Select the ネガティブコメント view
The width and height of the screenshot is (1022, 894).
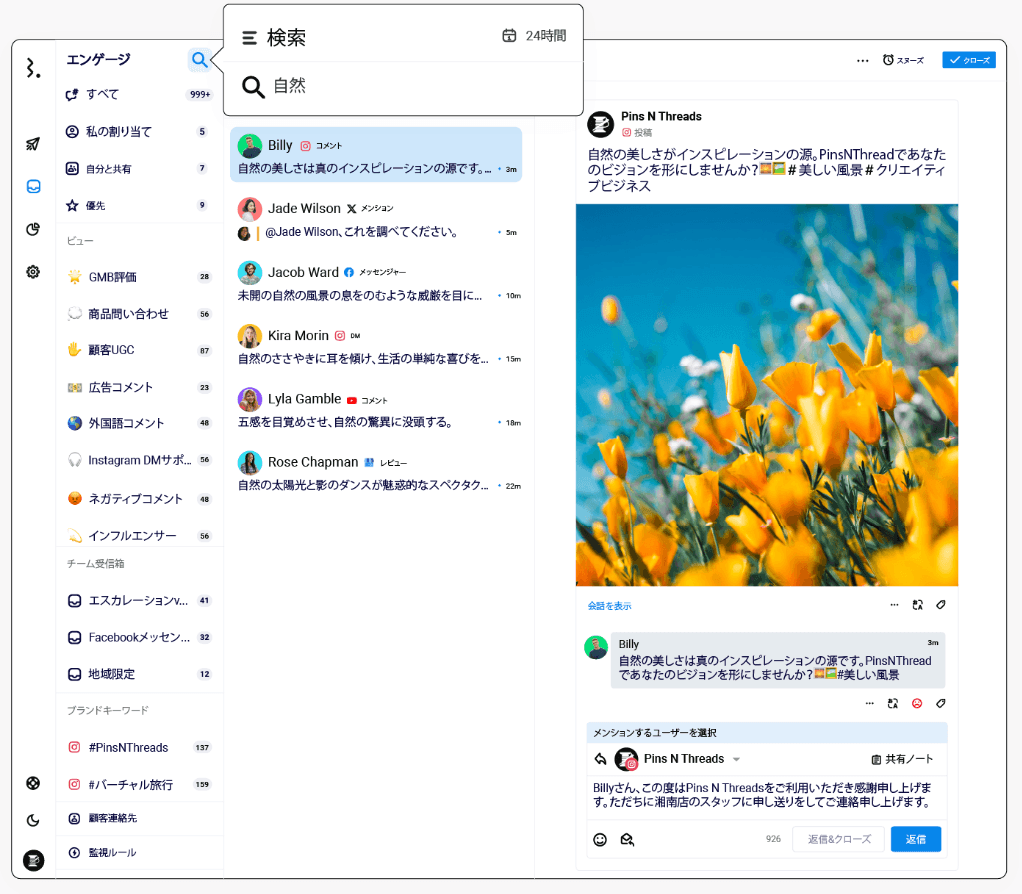pyautogui.click(x=135, y=499)
